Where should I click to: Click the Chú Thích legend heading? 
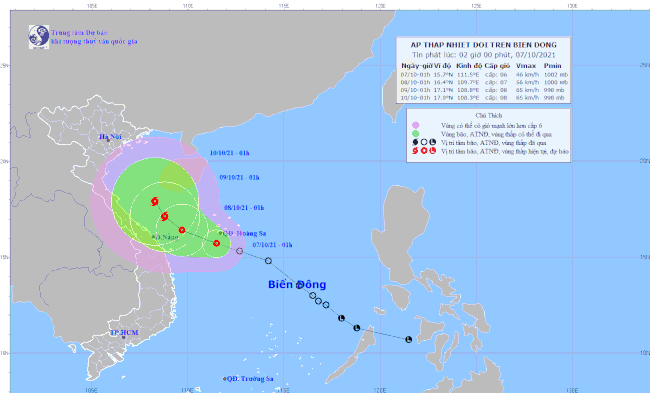point(489,116)
